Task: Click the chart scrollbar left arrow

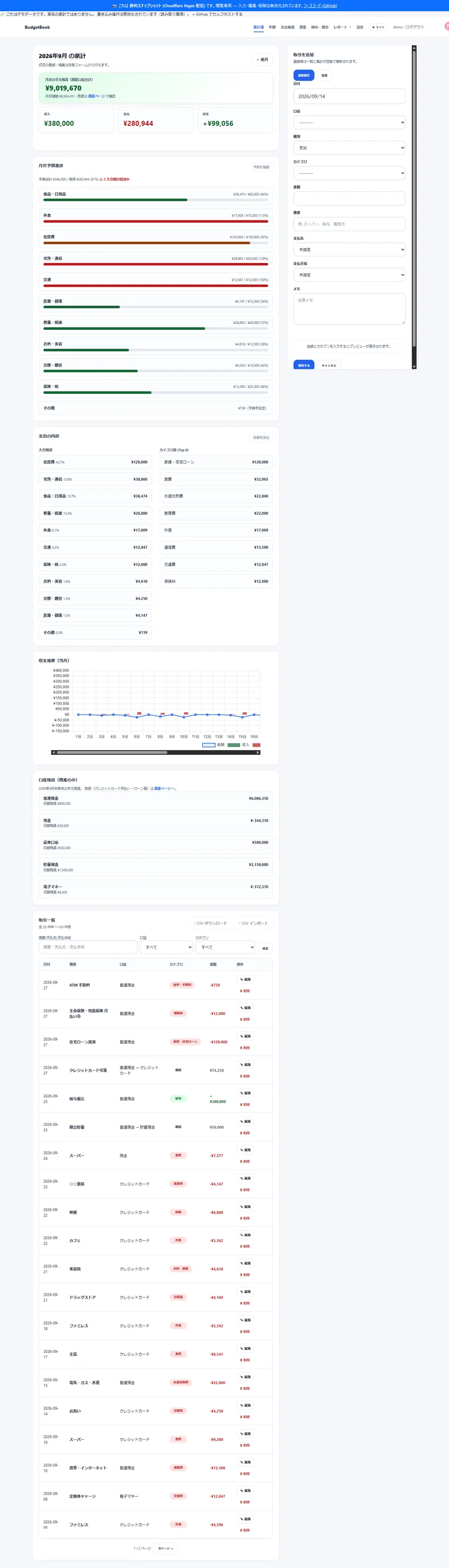Action: click(53, 752)
